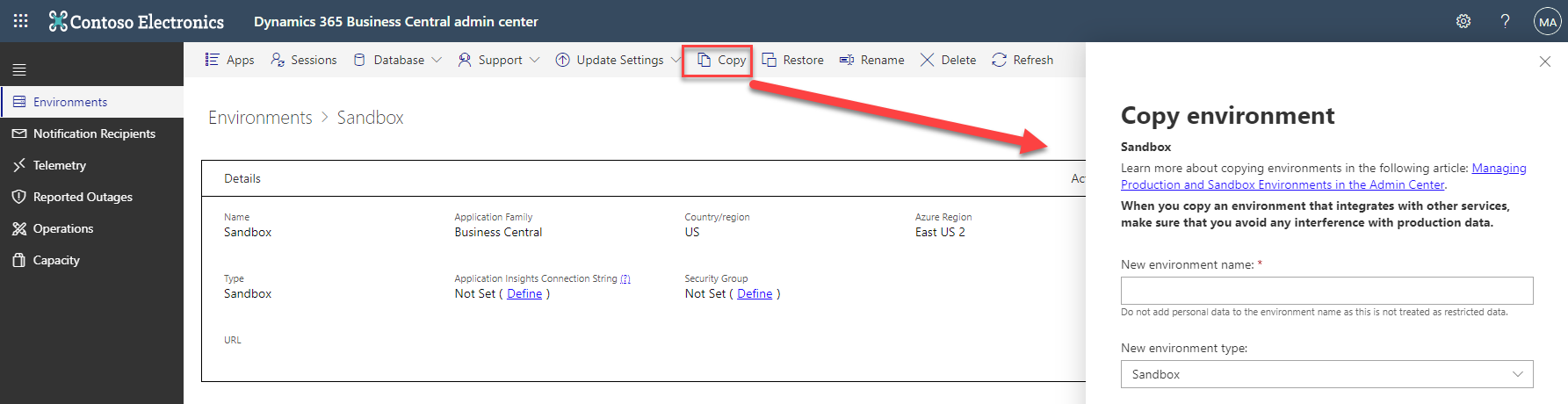Screen dimensions: 1568x404
Task: Define the Security Group
Action: 755,293
